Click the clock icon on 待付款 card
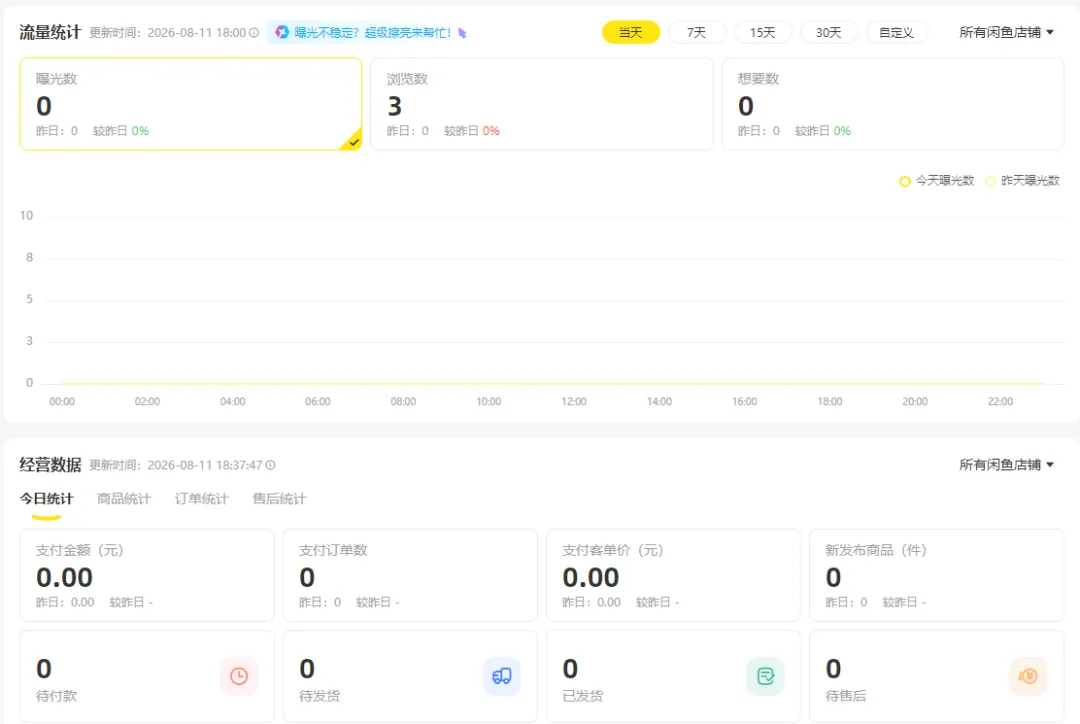This screenshot has width=1080, height=724. point(239,676)
